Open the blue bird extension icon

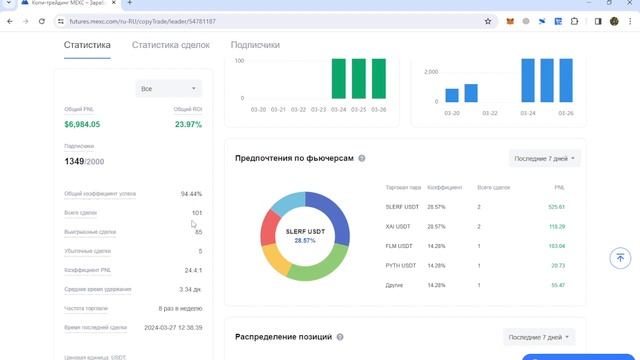coord(542,21)
